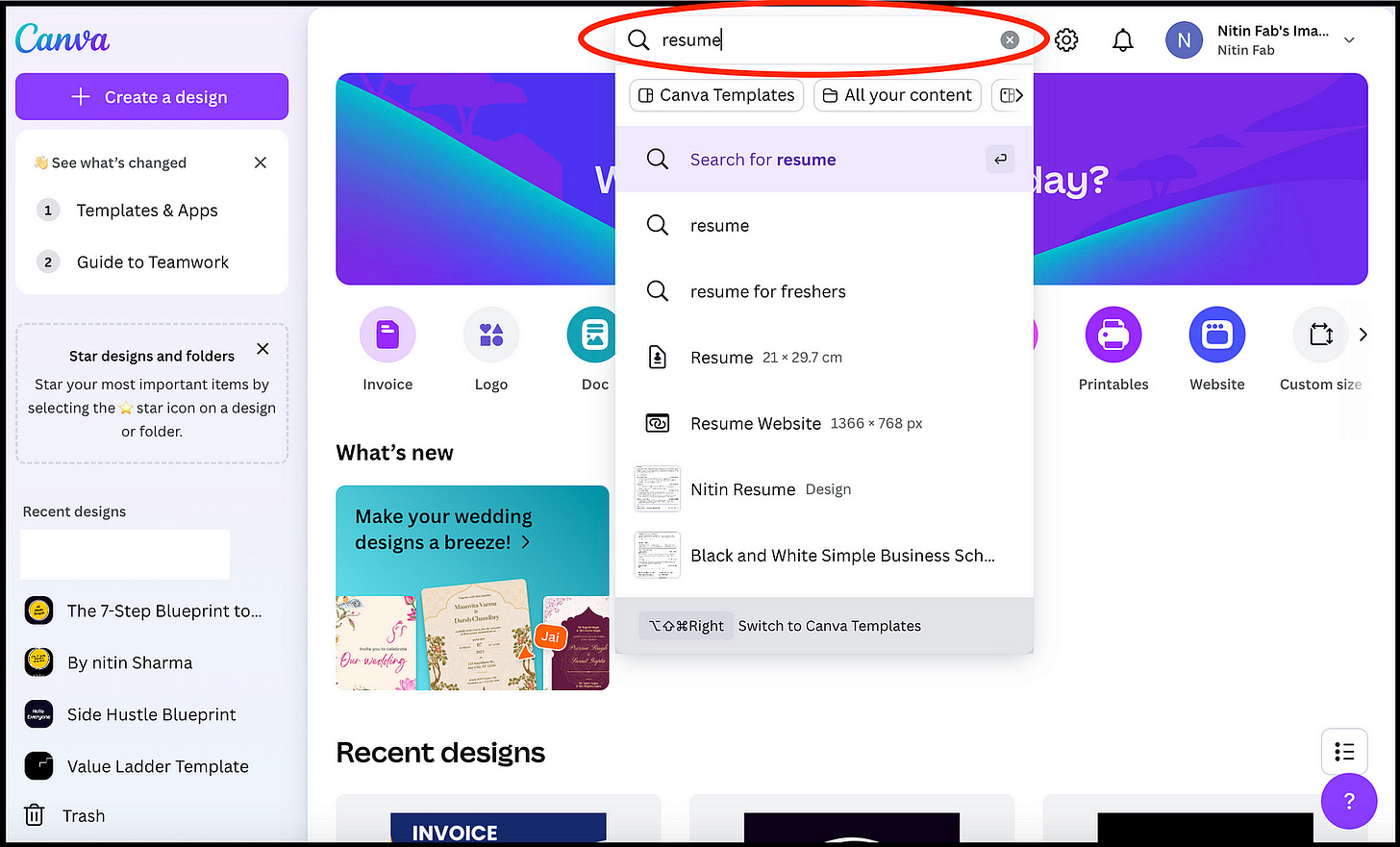Select the All your content filter chip
Screen dimensions: 1400x847
point(897,95)
